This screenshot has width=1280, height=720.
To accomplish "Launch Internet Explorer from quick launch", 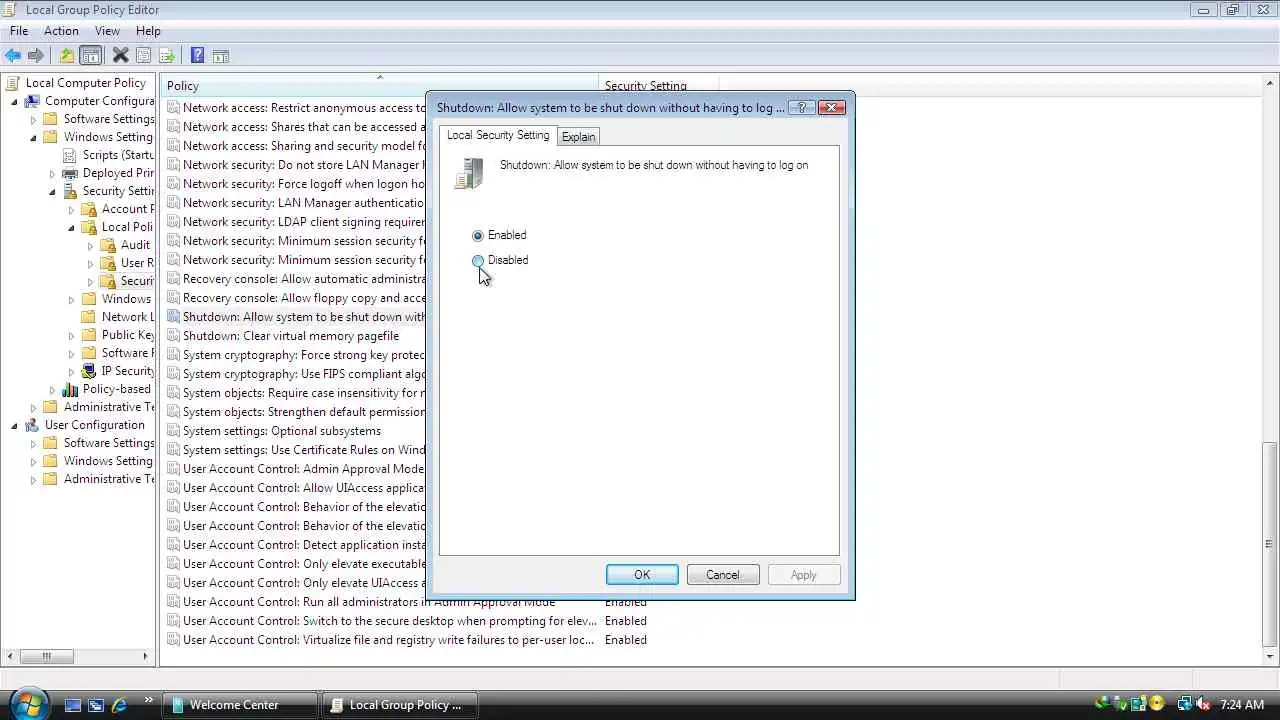I will point(119,705).
